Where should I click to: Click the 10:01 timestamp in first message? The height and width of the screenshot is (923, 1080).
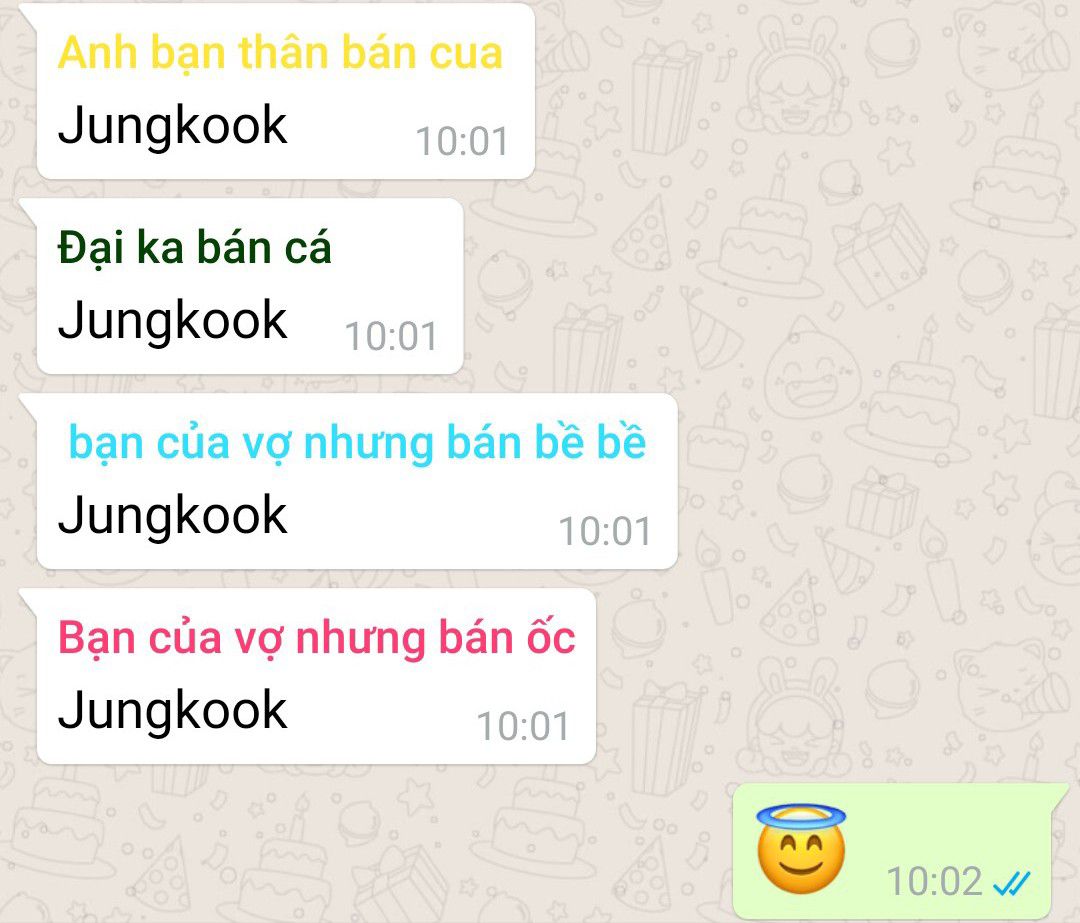(x=461, y=142)
